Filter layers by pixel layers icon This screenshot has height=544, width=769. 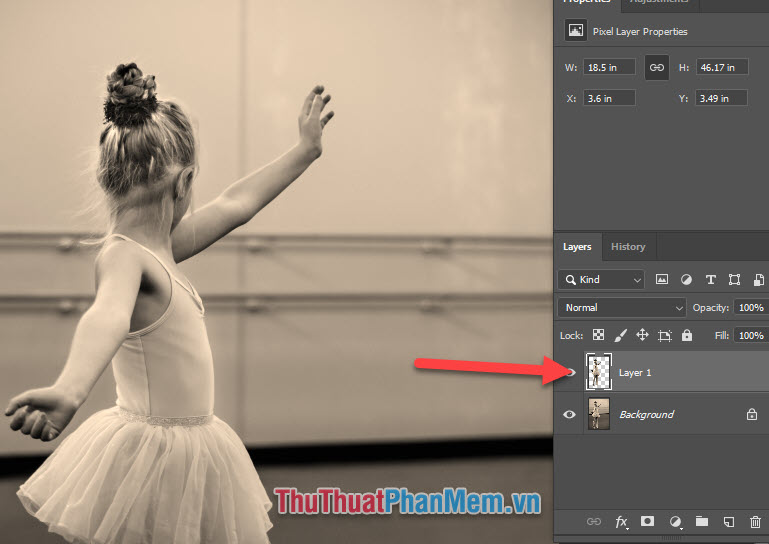[662, 280]
